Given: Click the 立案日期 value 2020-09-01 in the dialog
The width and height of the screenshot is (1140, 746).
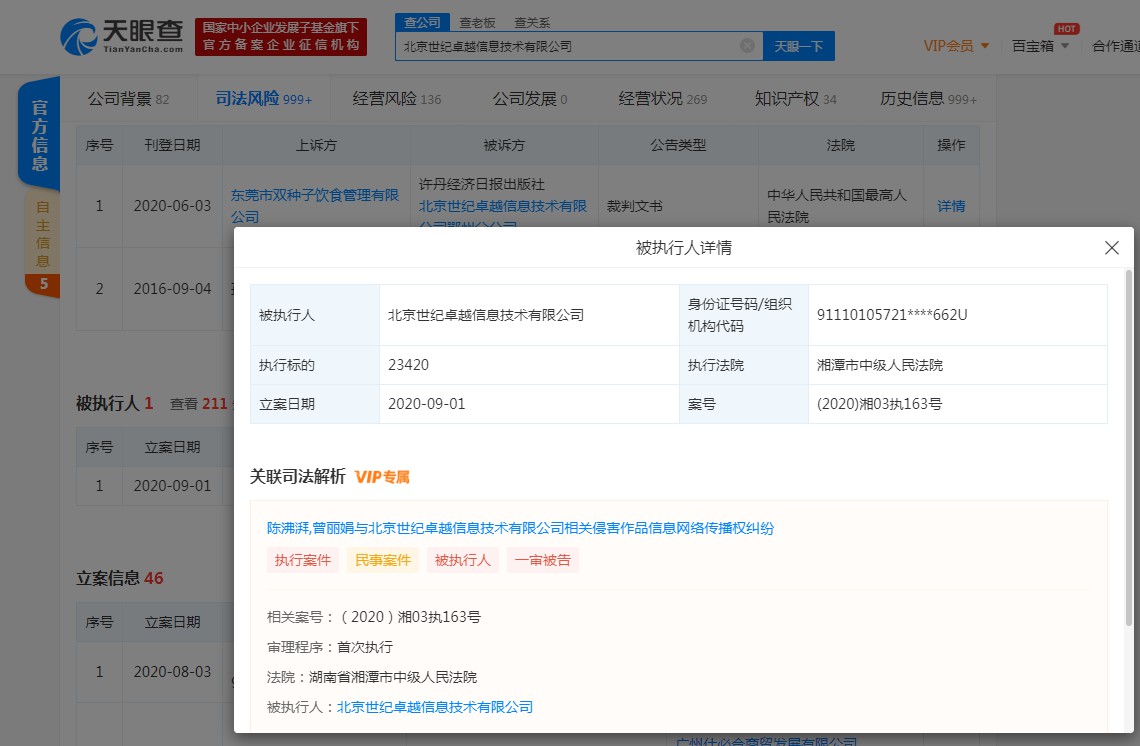Looking at the screenshot, I should pyautogui.click(x=426, y=404).
